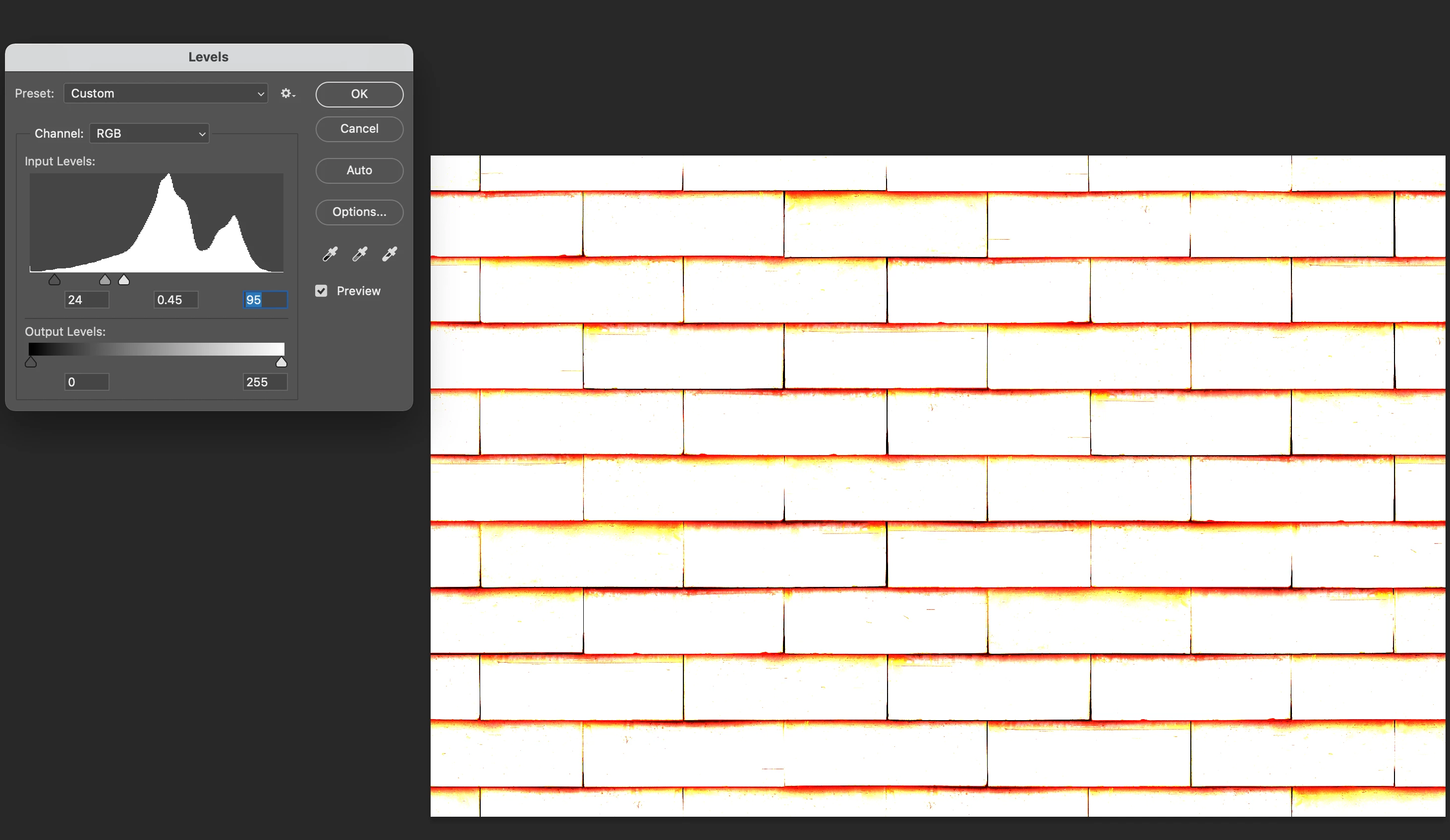Click the input shadow slider handle

pos(54,280)
